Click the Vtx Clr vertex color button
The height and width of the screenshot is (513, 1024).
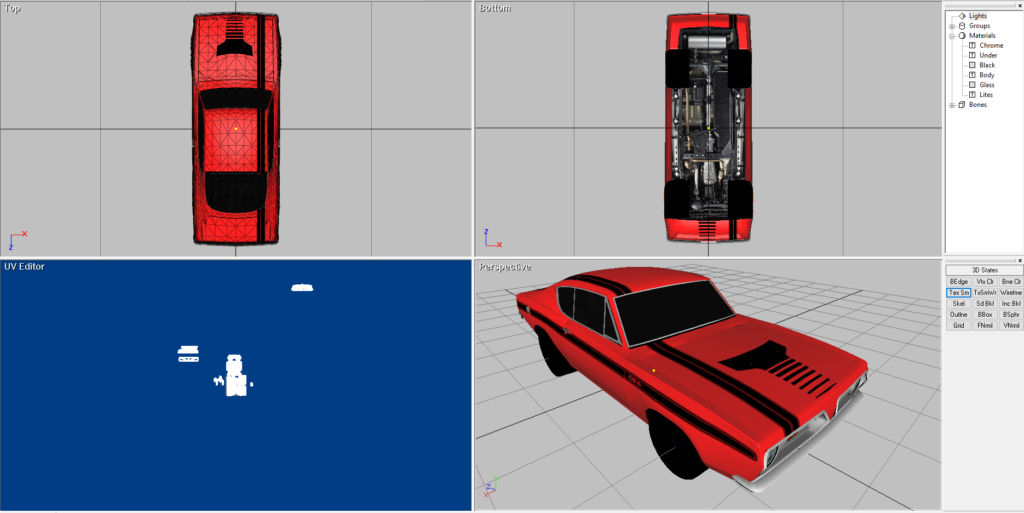pyautogui.click(x=985, y=282)
